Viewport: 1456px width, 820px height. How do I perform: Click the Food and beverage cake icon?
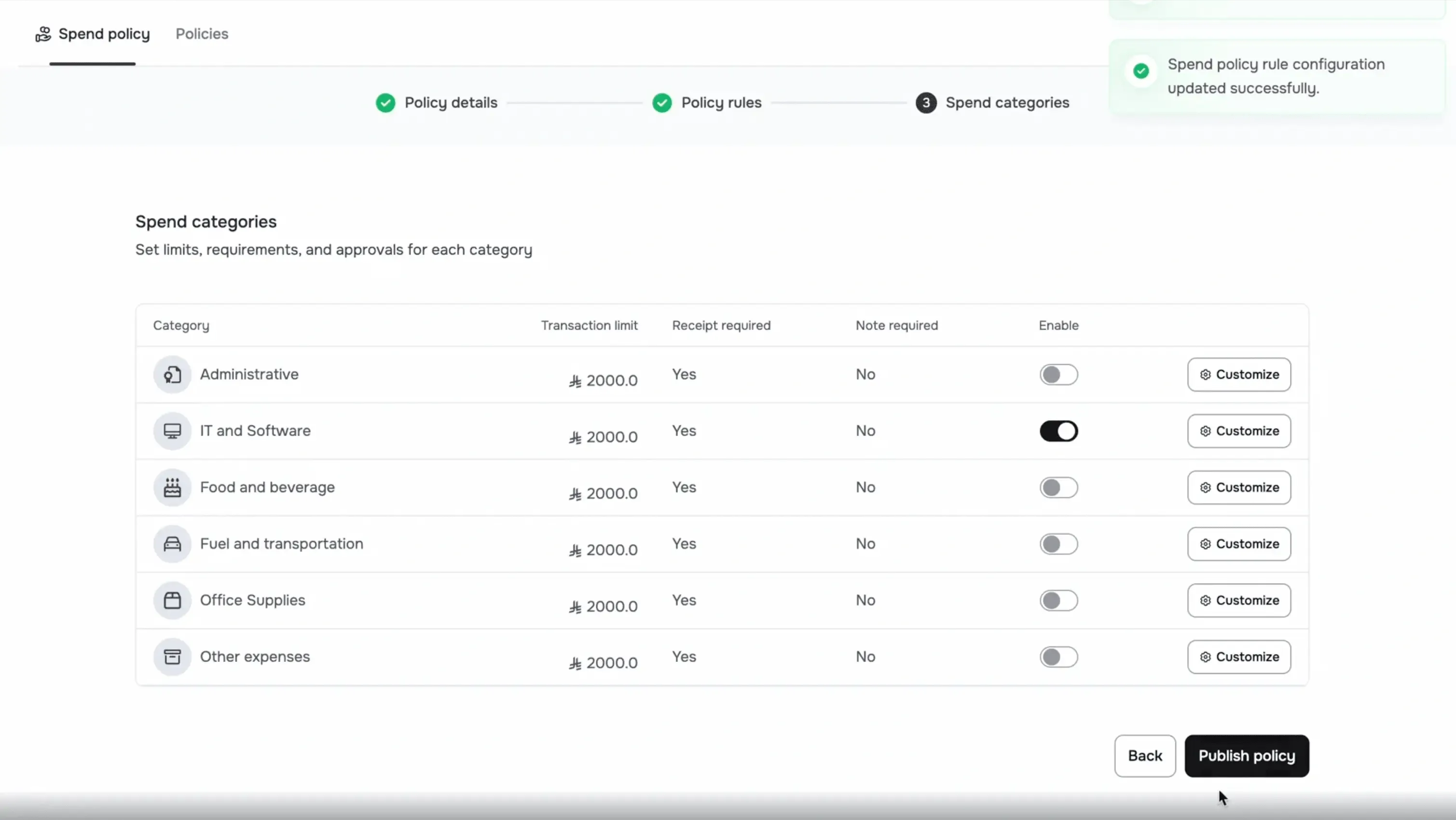[172, 487]
